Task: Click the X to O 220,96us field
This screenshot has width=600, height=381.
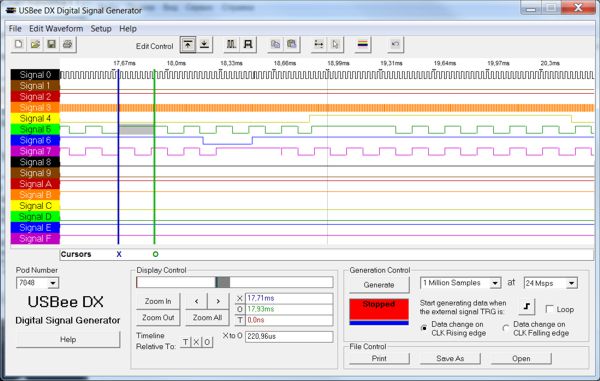Action: 289,337
